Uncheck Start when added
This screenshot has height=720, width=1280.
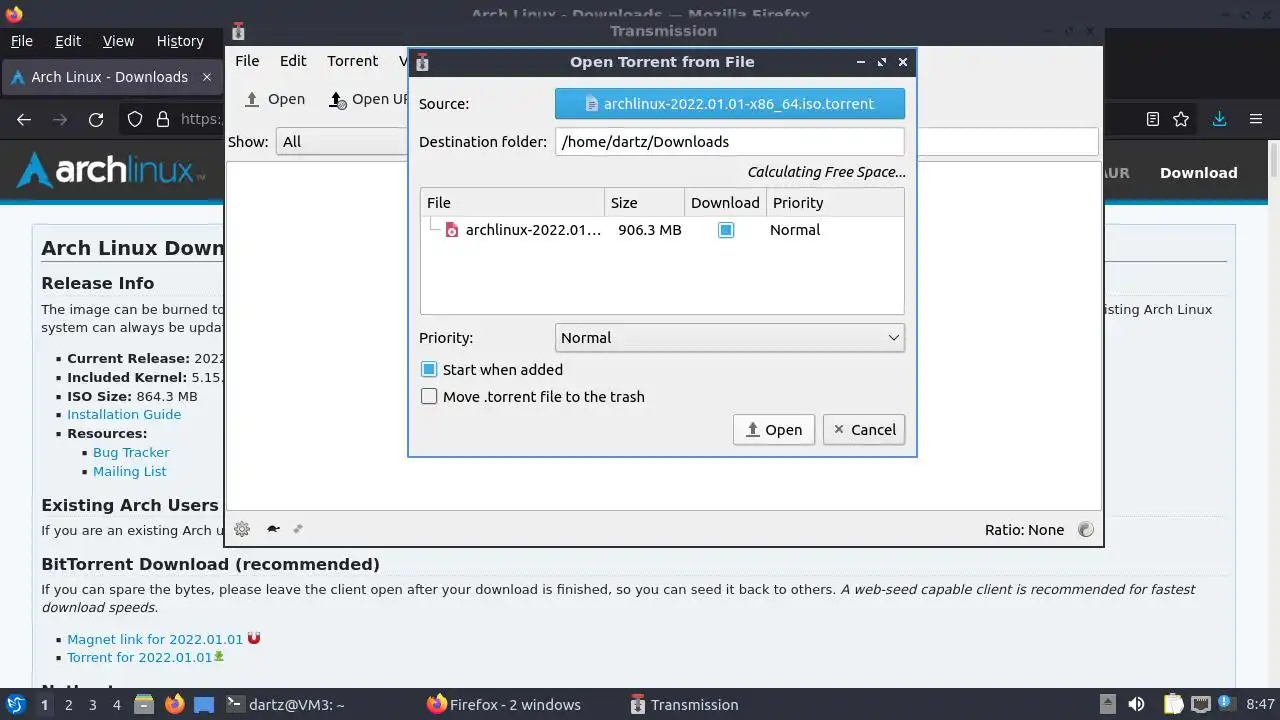click(x=429, y=369)
